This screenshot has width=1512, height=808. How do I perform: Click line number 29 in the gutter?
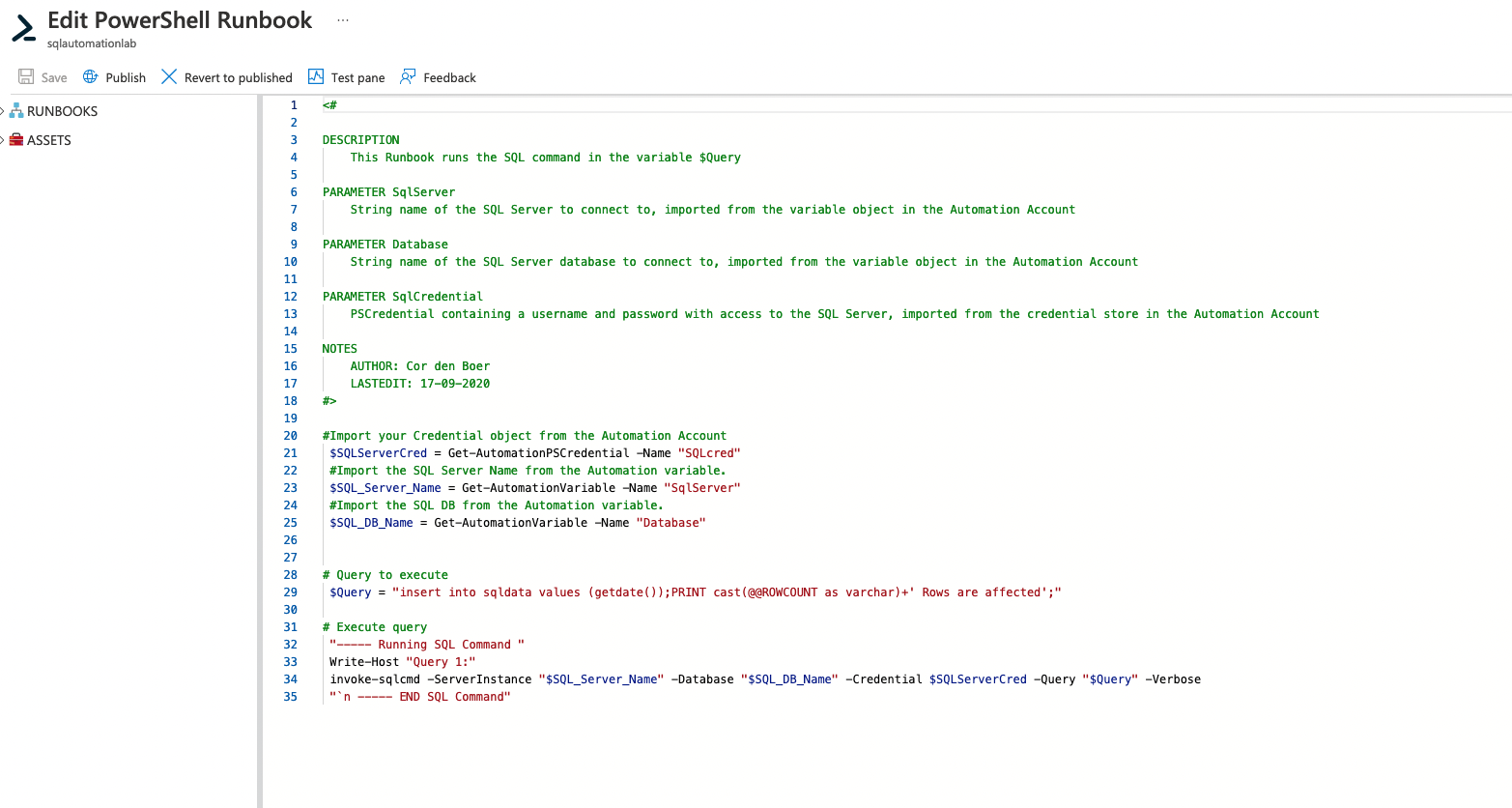point(291,592)
